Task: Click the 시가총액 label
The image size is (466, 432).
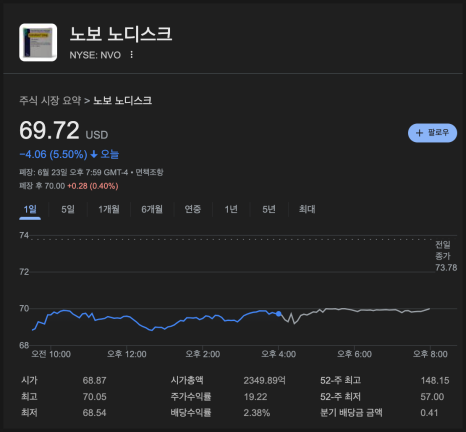Action: pyautogui.click(x=187, y=380)
